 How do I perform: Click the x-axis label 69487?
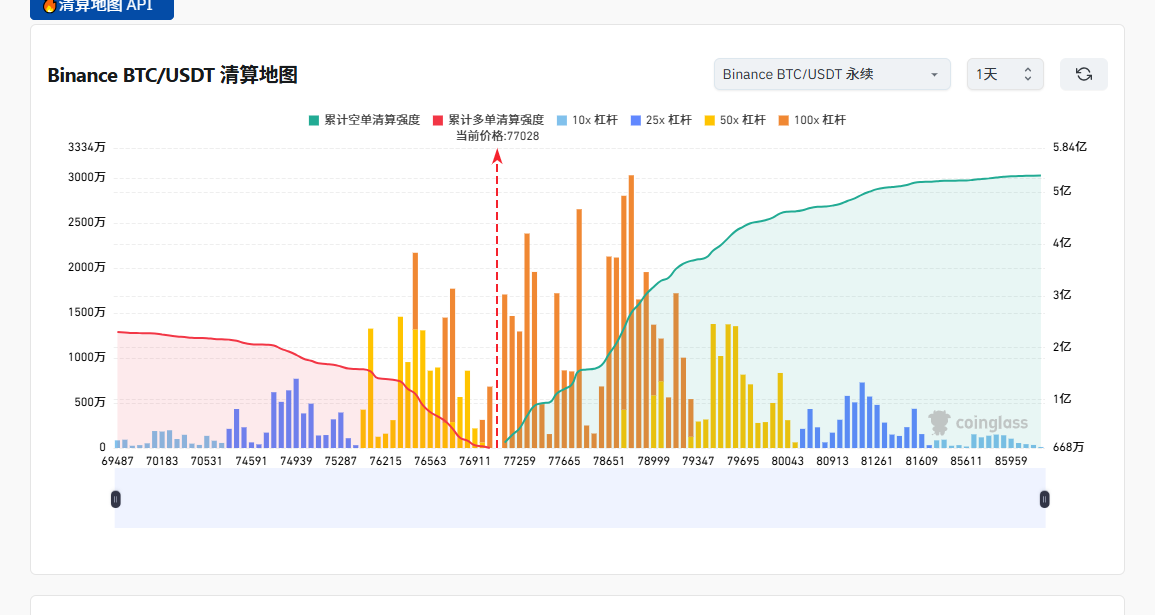117,461
